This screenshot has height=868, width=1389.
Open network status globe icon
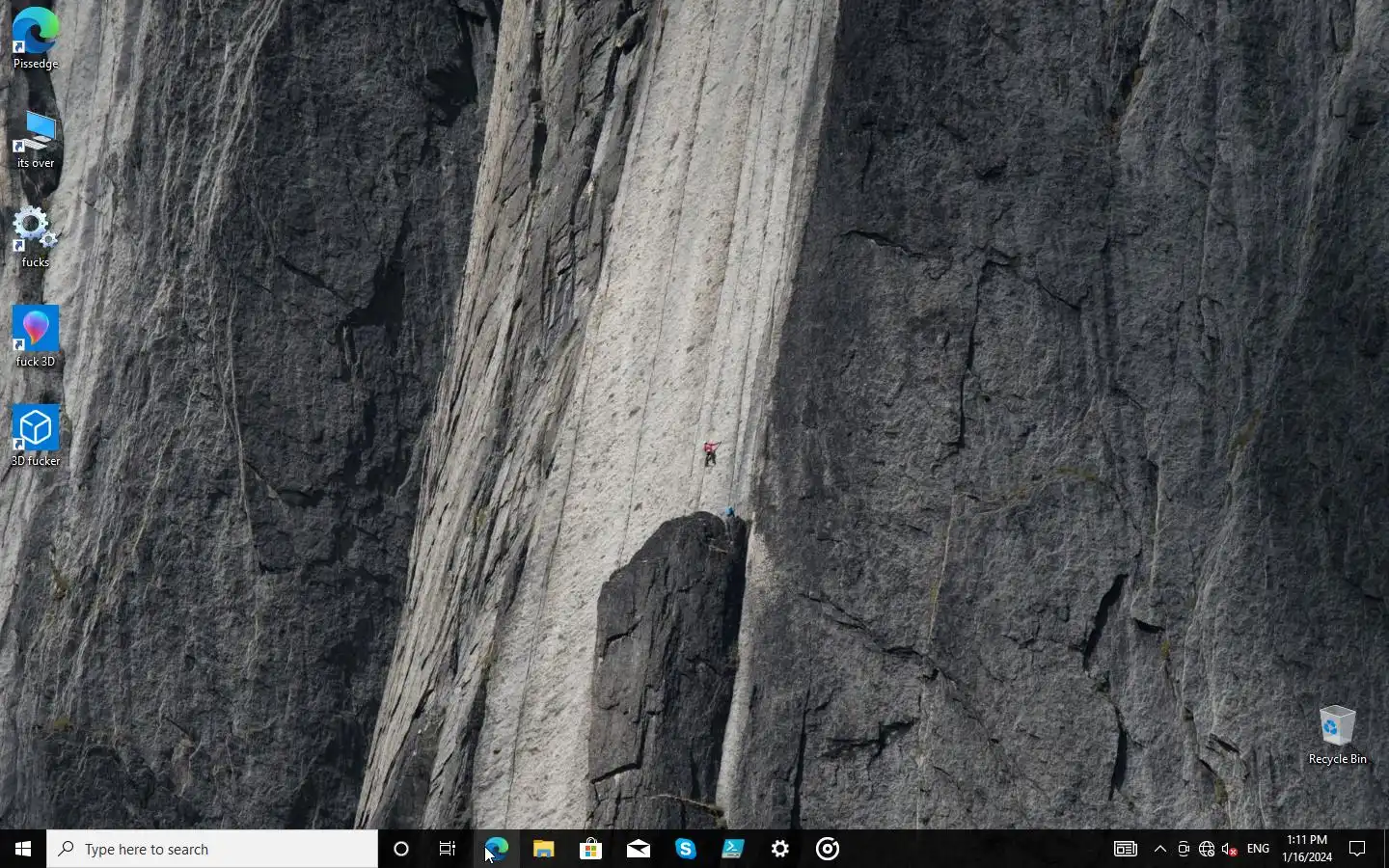pos(1207,849)
